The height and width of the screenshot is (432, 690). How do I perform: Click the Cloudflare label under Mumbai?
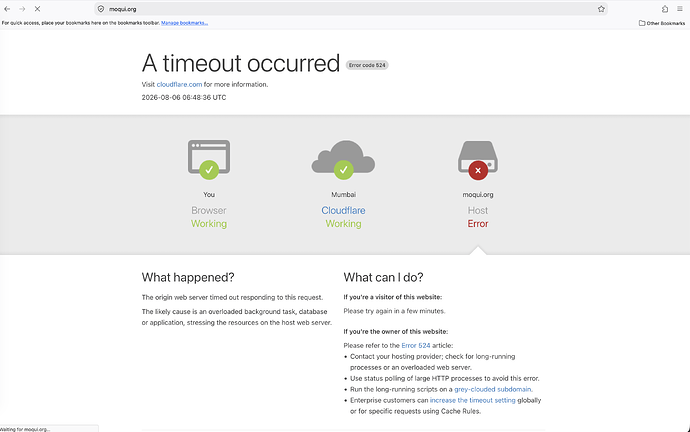343,210
